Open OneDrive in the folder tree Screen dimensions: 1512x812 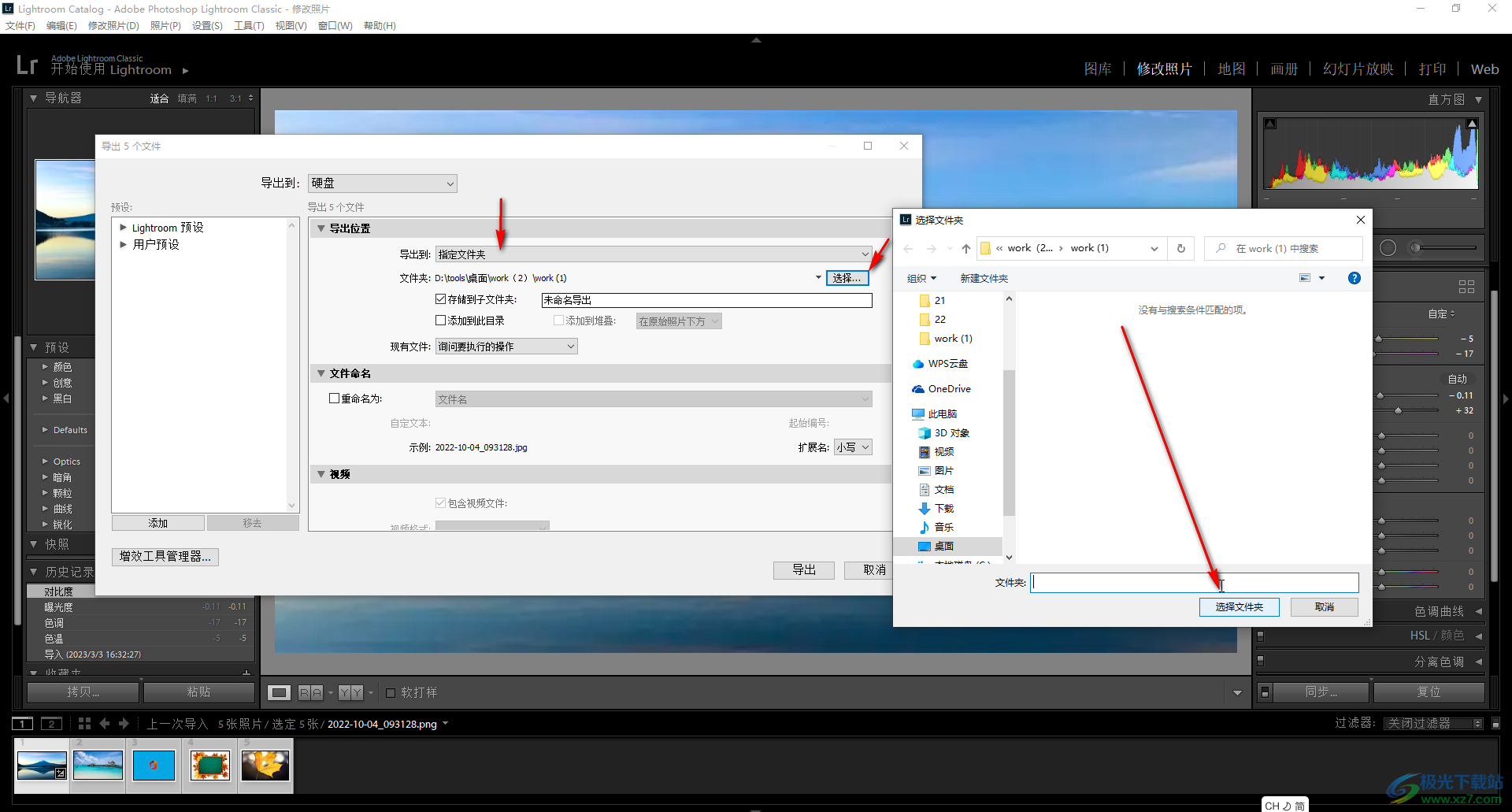[x=941, y=389]
